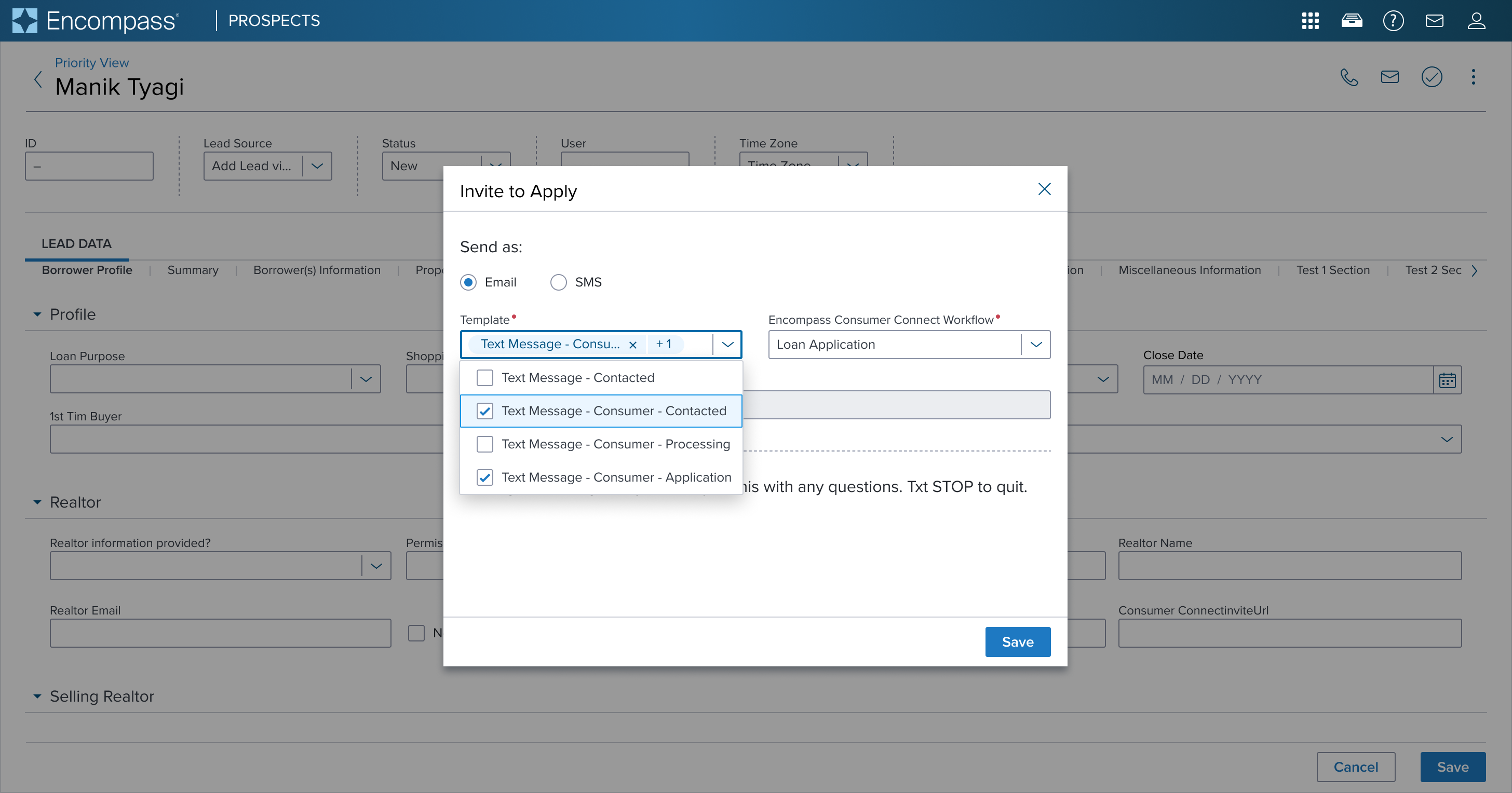Remove the Text Message - Consu... template chip

[x=633, y=345]
